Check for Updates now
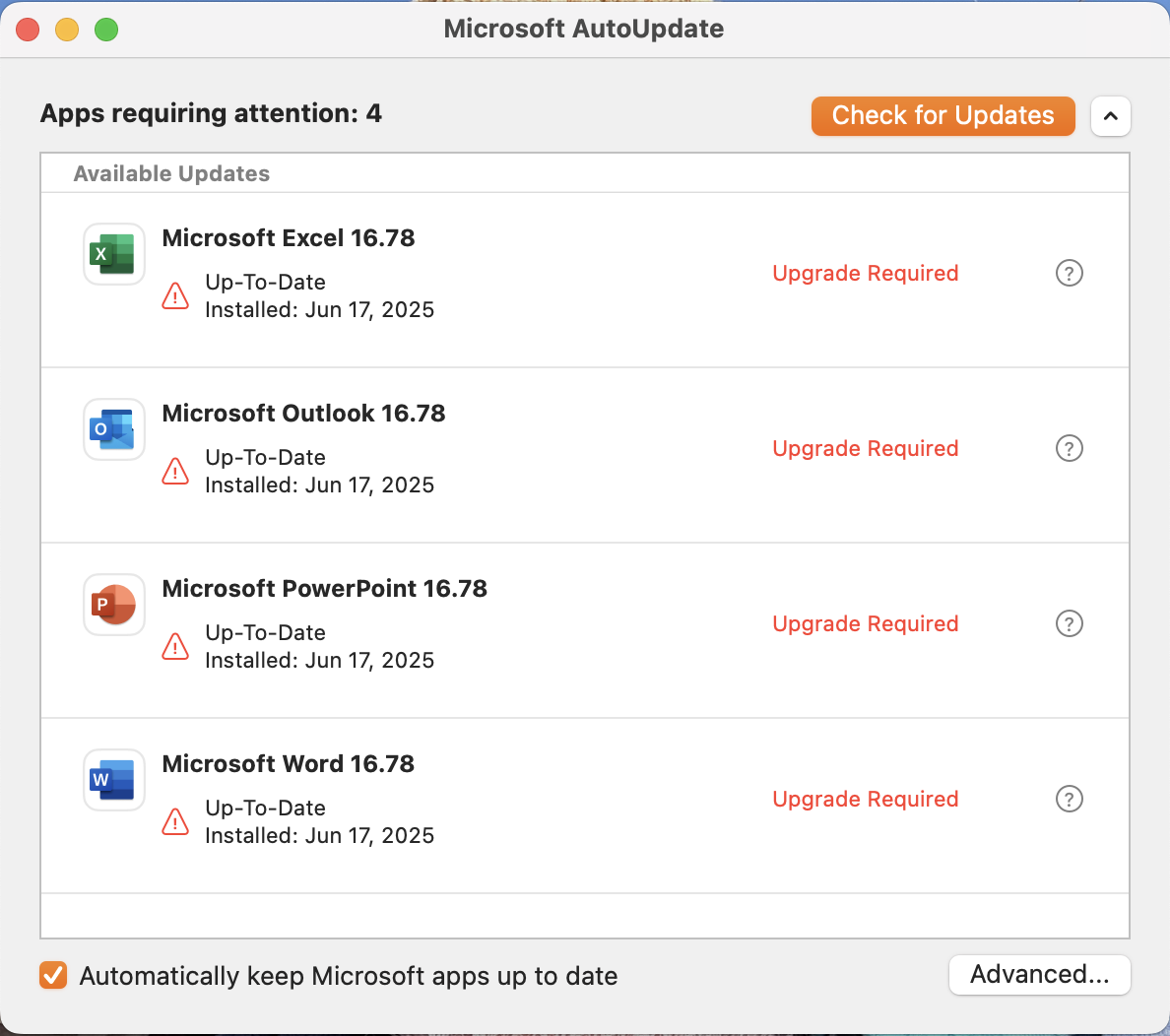The image size is (1170, 1036). click(x=943, y=115)
